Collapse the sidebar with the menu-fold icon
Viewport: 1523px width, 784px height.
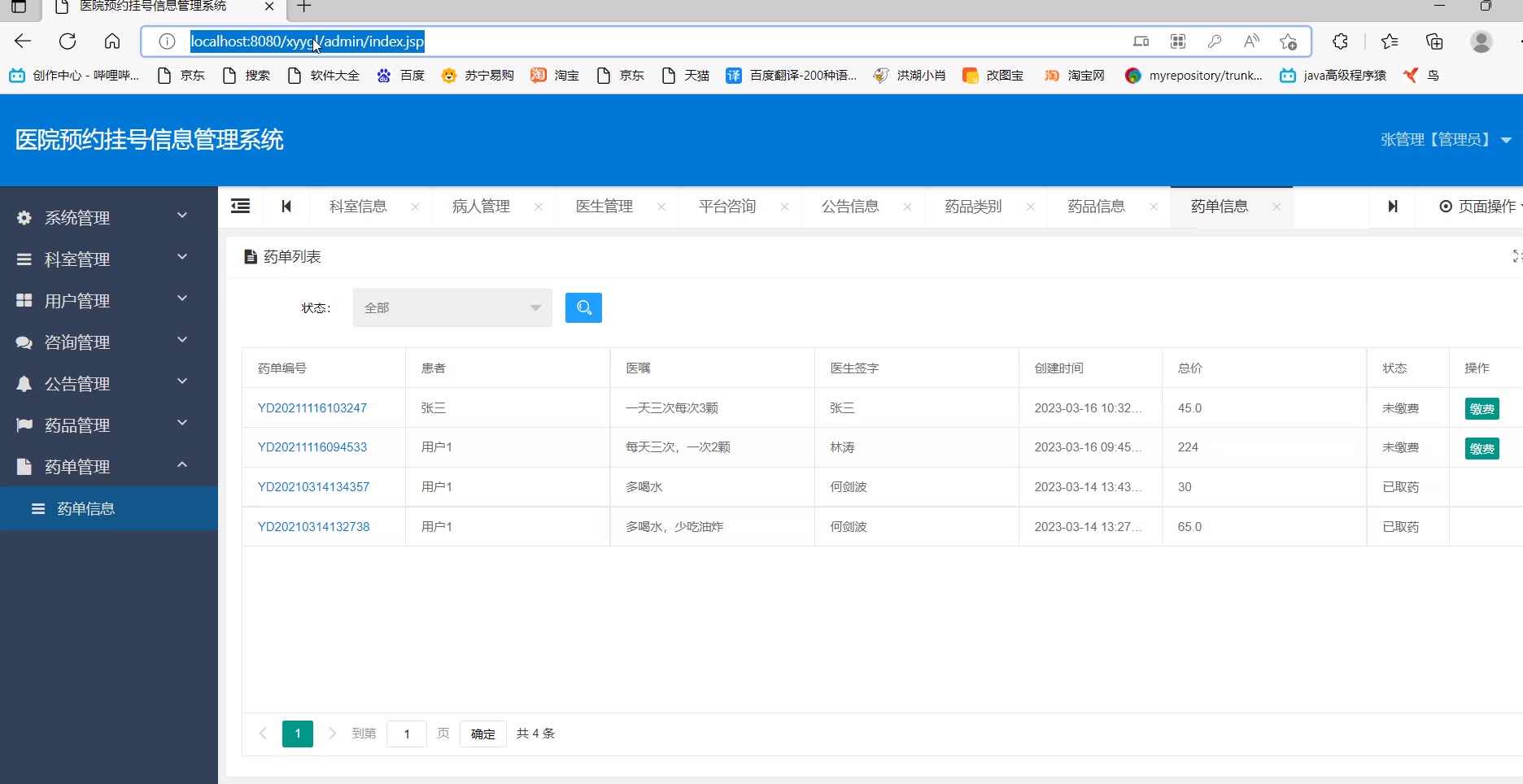tap(240, 207)
